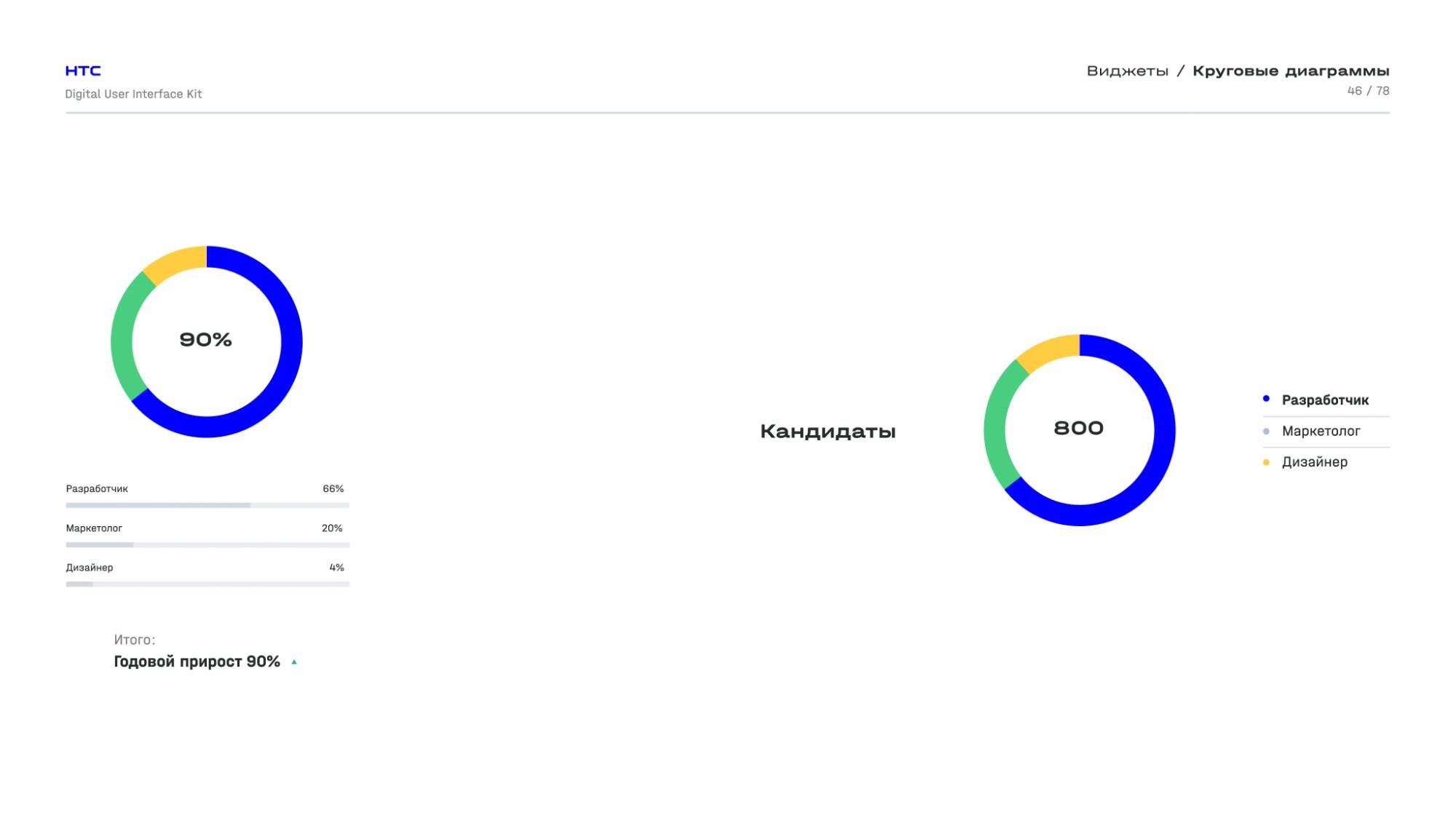Click the 'Разработчик' progress bar at 66%
1456x818 pixels.
[x=207, y=505]
